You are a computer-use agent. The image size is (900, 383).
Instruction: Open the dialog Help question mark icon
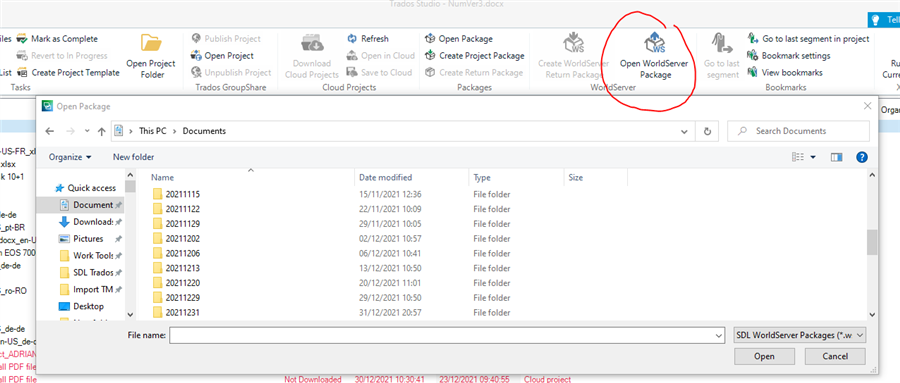pyautogui.click(x=862, y=157)
